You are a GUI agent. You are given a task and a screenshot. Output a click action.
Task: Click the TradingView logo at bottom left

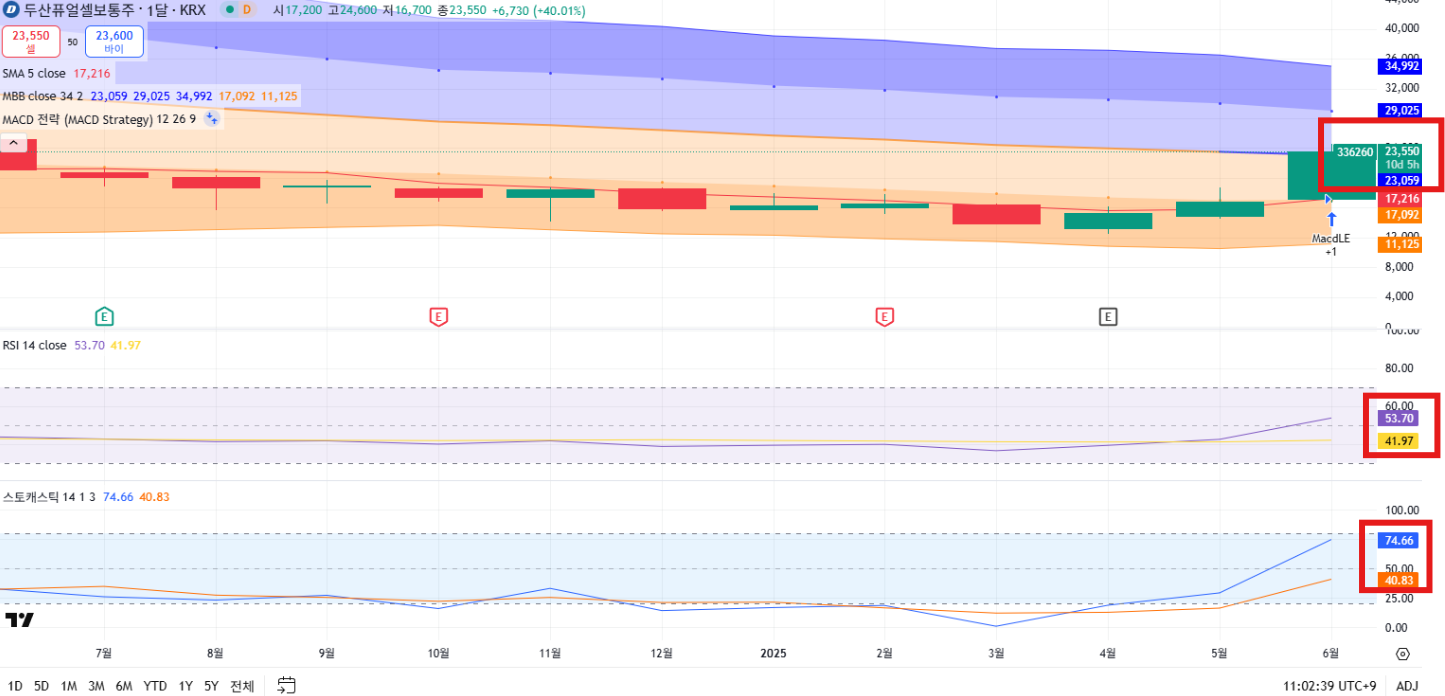pyautogui.click(x=19, y=620)
